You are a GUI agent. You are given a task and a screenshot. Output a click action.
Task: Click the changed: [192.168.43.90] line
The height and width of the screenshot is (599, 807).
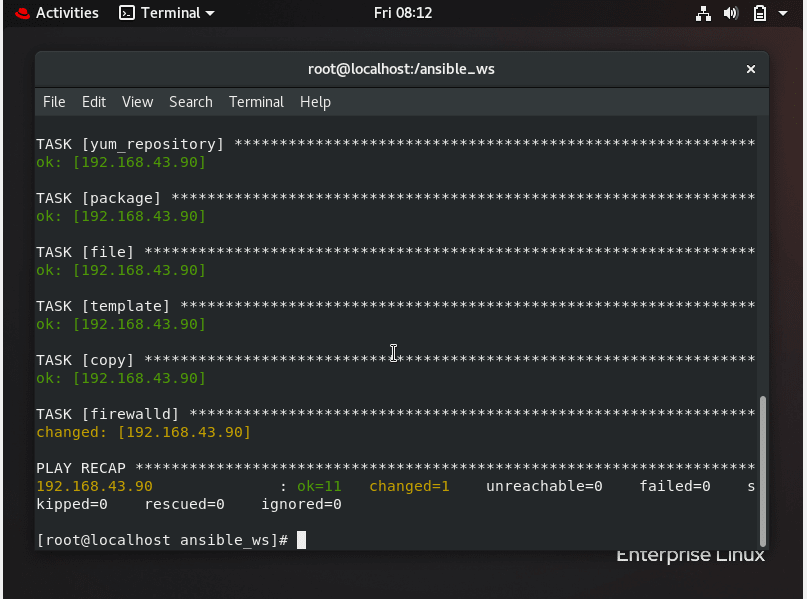(x=144, y=432)
